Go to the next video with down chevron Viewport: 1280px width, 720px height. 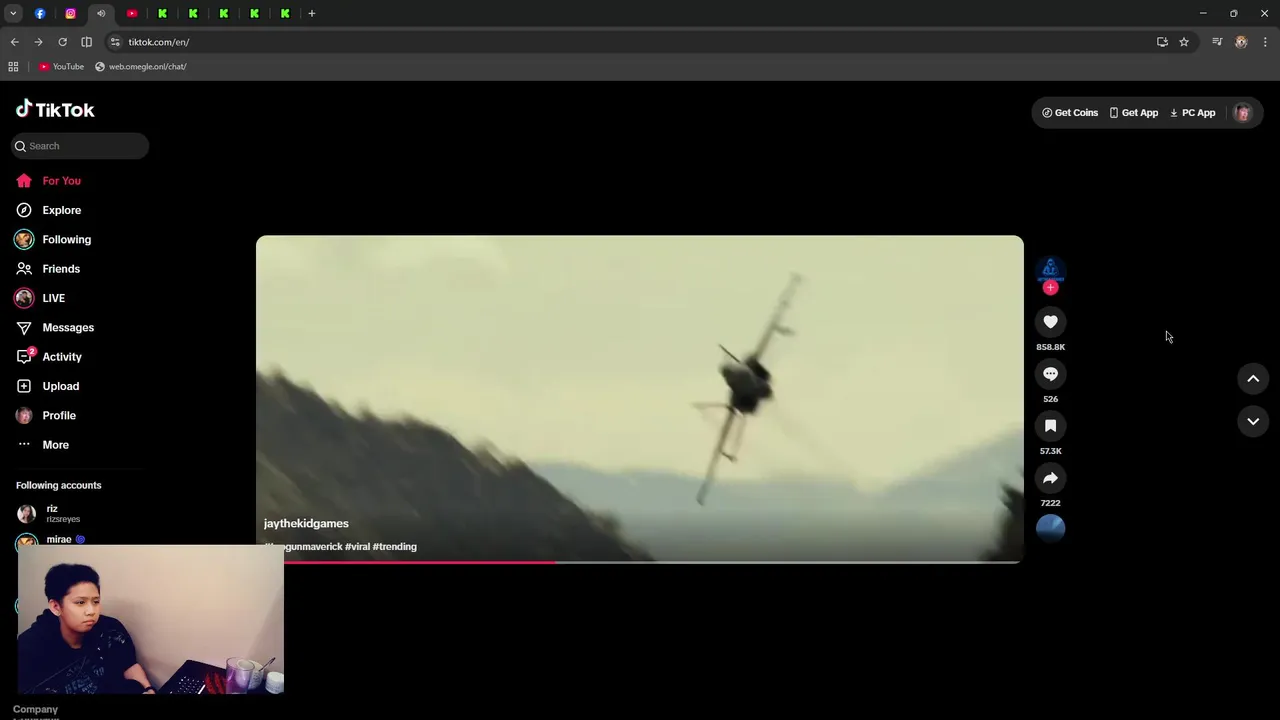coord(1253,422)
